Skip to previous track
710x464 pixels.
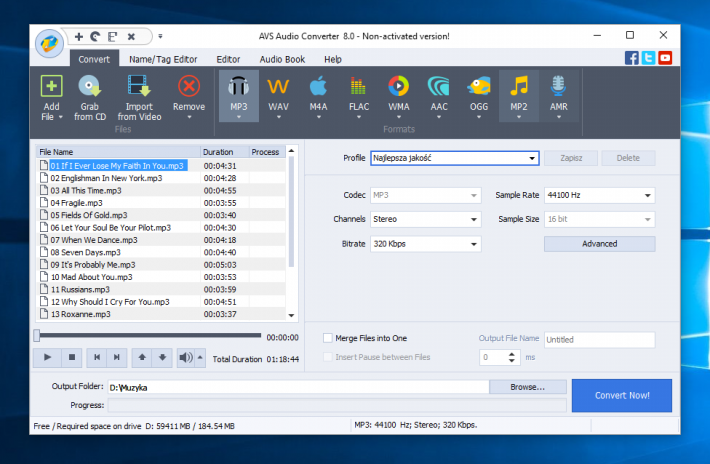96,358
